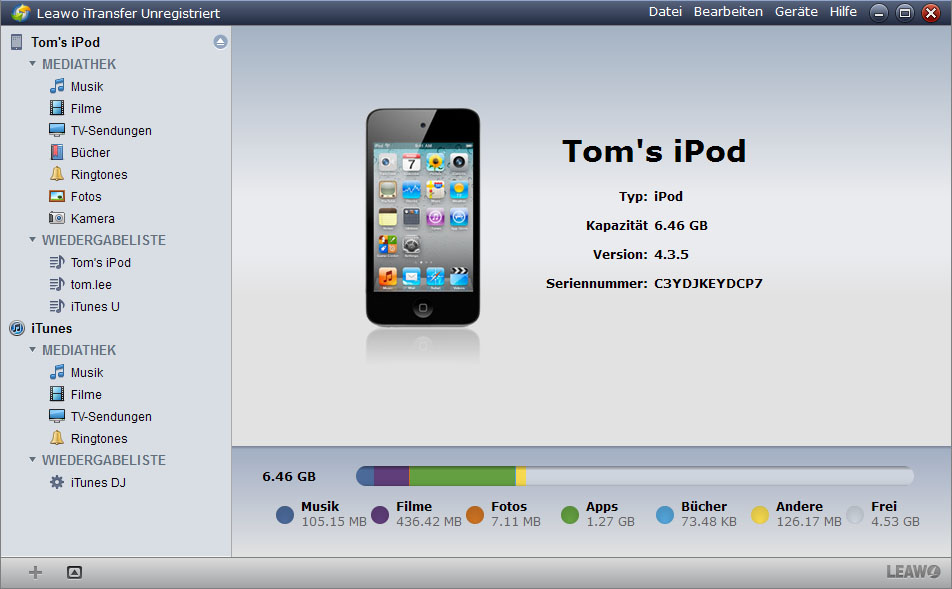Viewport: 952px width, 589px height.
Task: Click the yellow Andere legend swatch
Action: tap(760, 515)
